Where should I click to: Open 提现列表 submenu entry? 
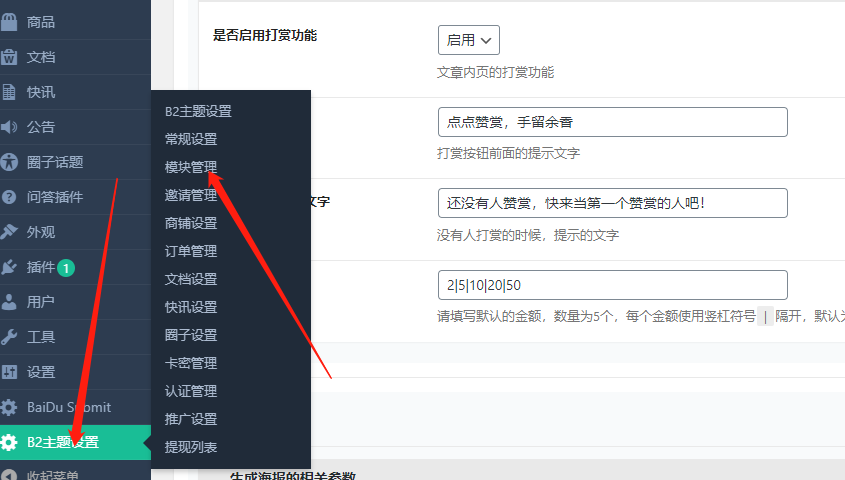point(190,447)
